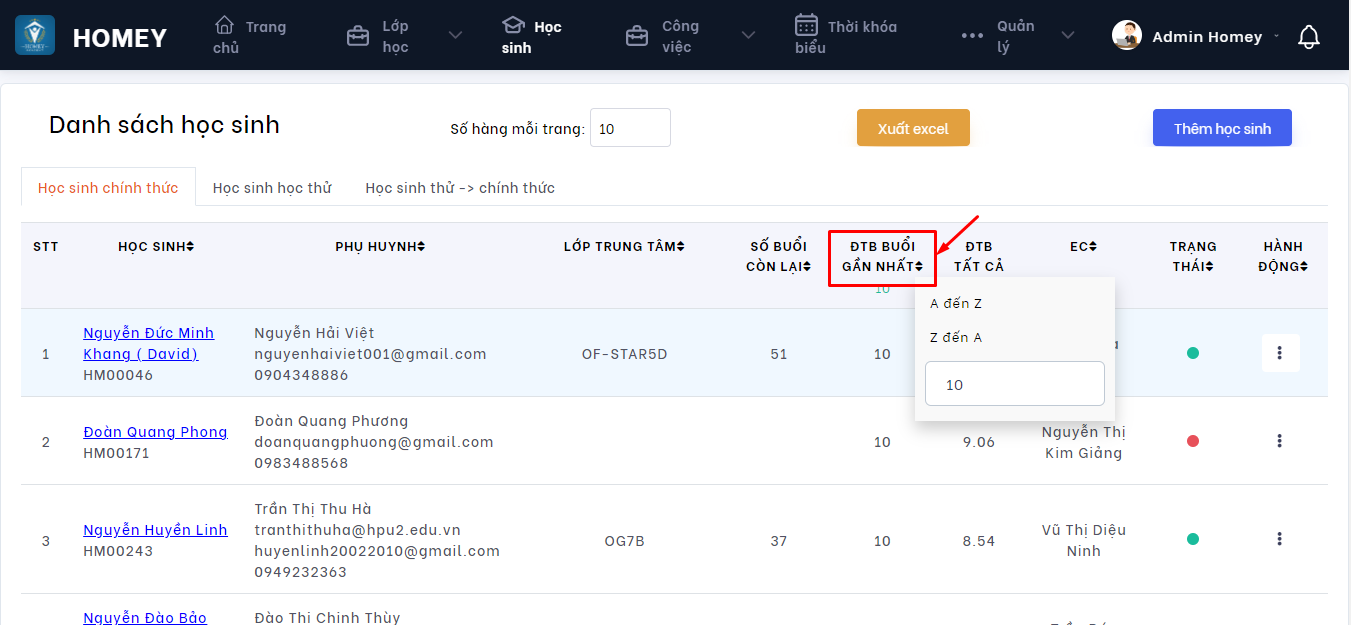This screenshot has height=625, width=1351.
Task: Expand the Lớp học dropdown menu
Action: [455, 36]
